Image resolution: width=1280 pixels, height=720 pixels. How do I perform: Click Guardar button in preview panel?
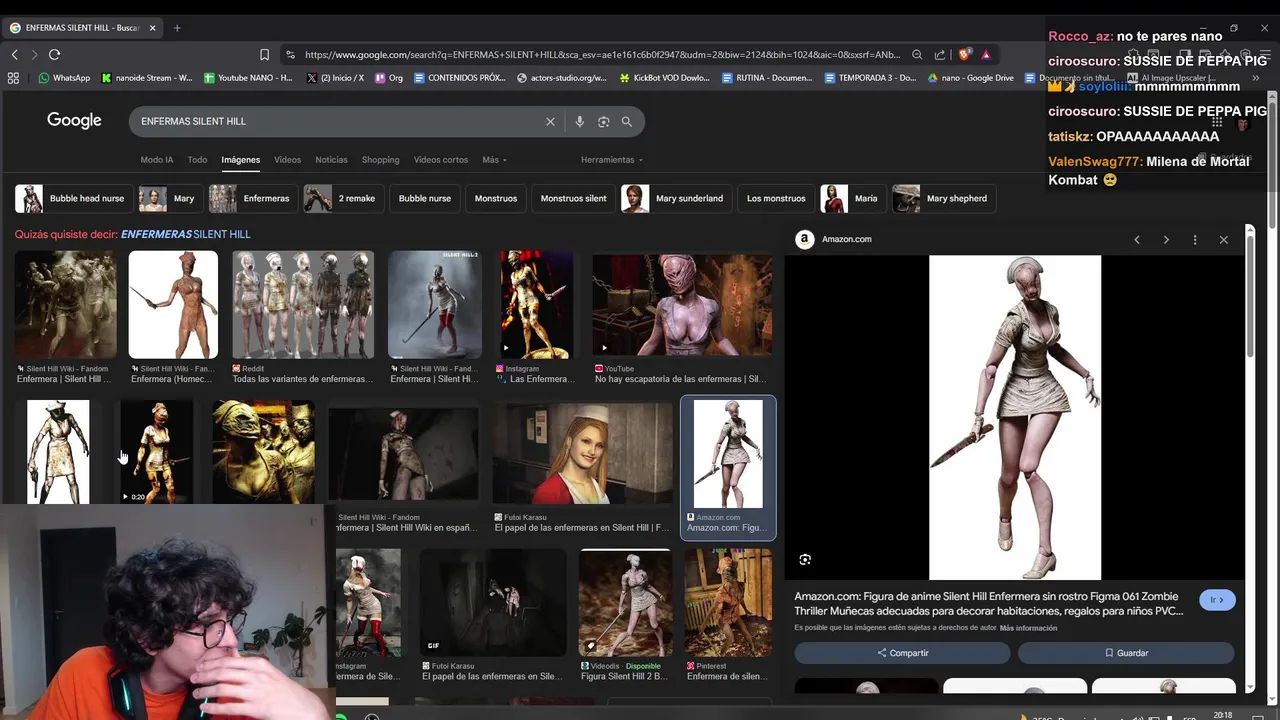point(1126,653)
